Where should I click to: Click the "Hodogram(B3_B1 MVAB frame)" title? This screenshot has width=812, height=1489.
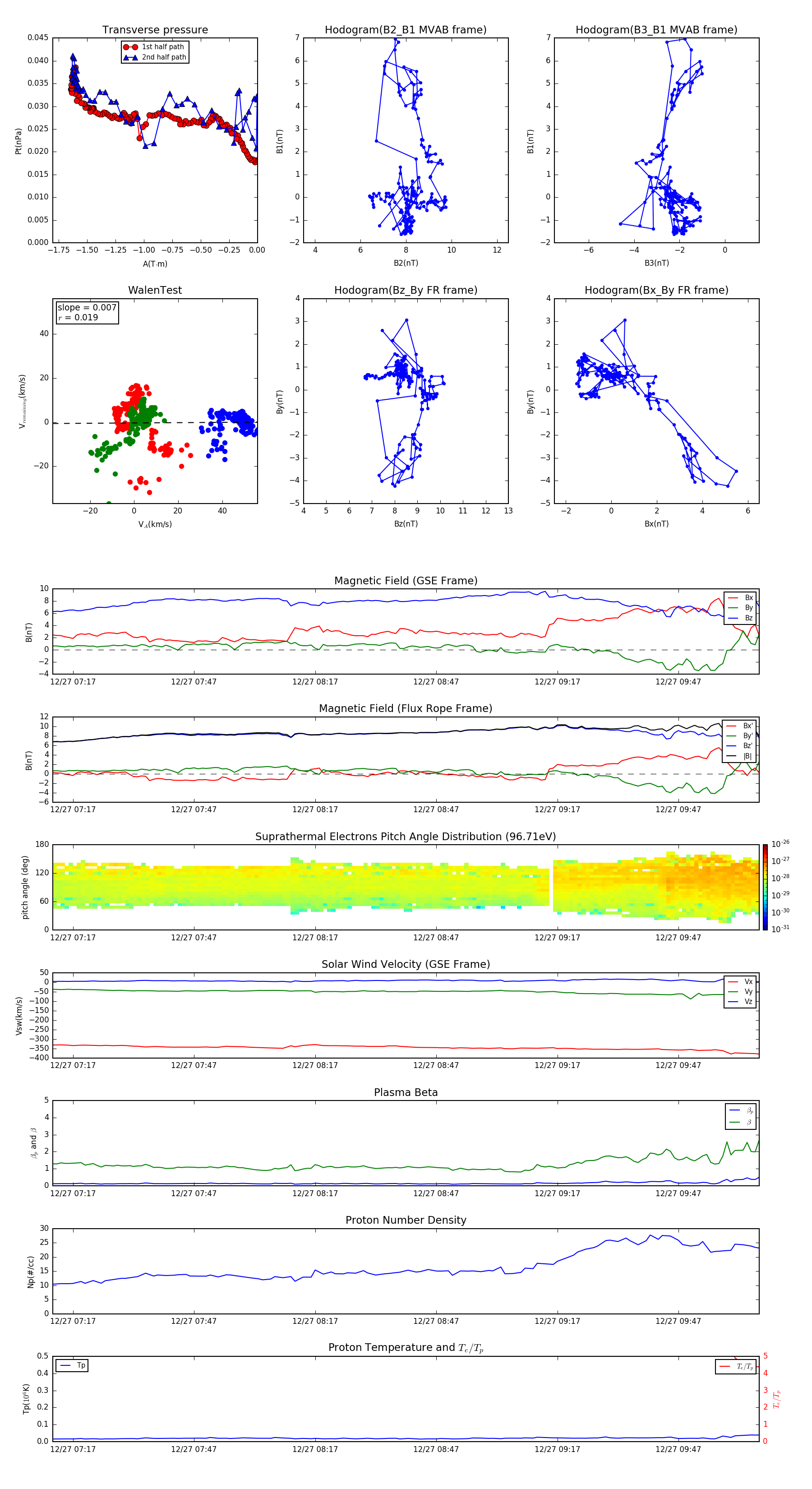coord(656,30)
